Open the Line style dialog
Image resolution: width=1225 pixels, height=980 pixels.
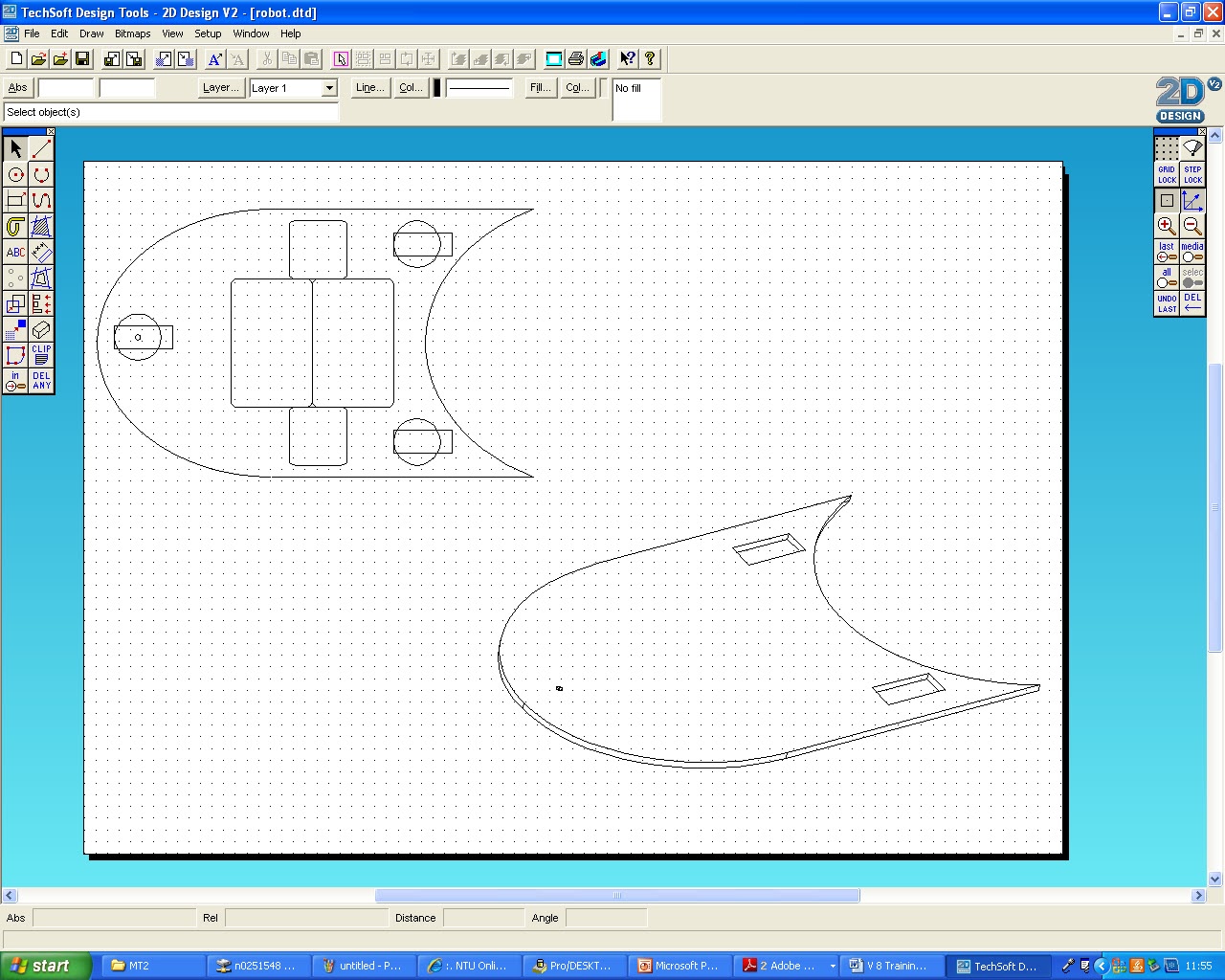[369, 87]
